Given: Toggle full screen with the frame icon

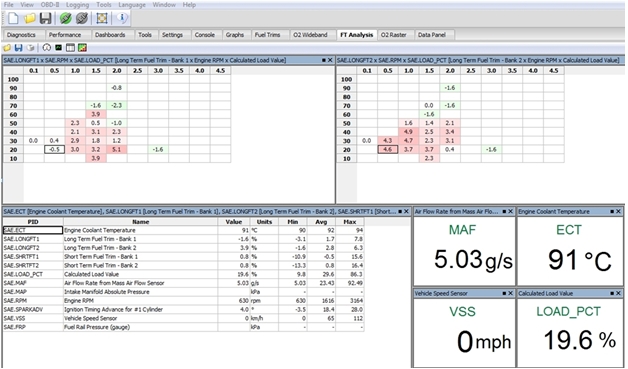Looking at the screenshot, I should 102,18.
